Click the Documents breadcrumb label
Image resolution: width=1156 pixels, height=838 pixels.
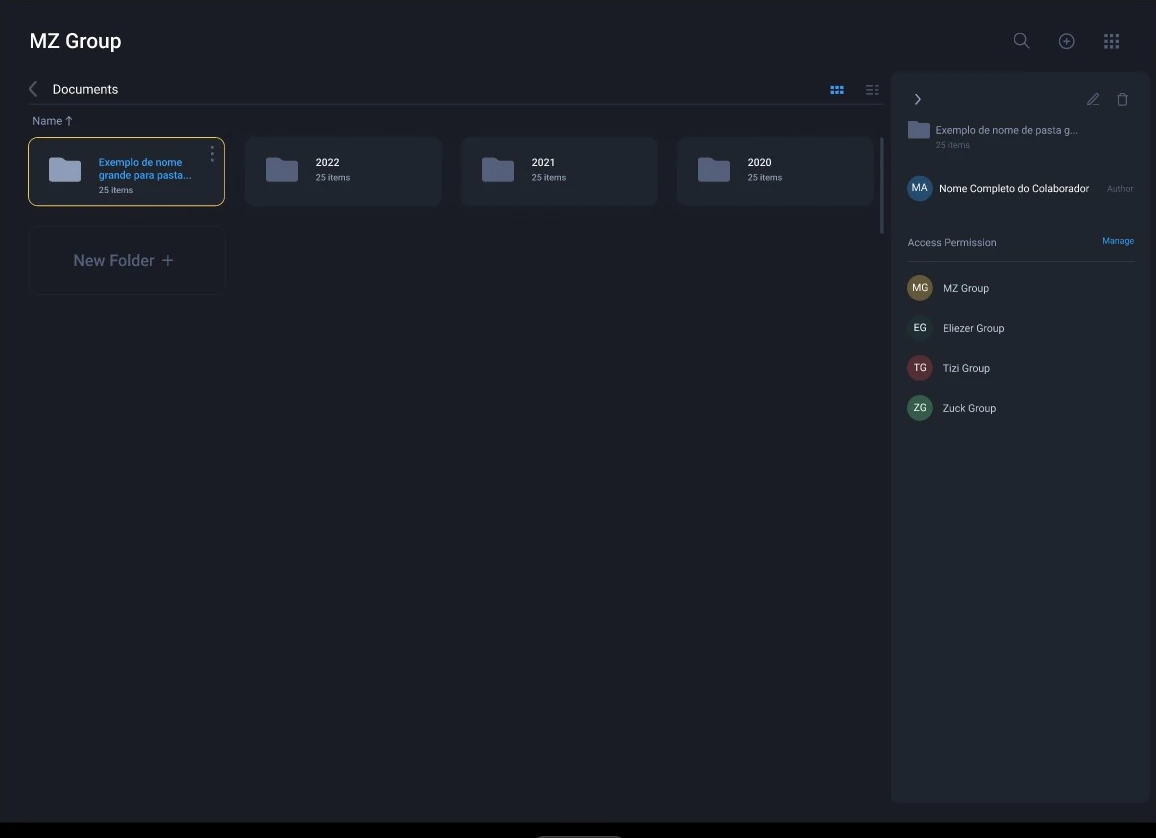pos(86,89)
